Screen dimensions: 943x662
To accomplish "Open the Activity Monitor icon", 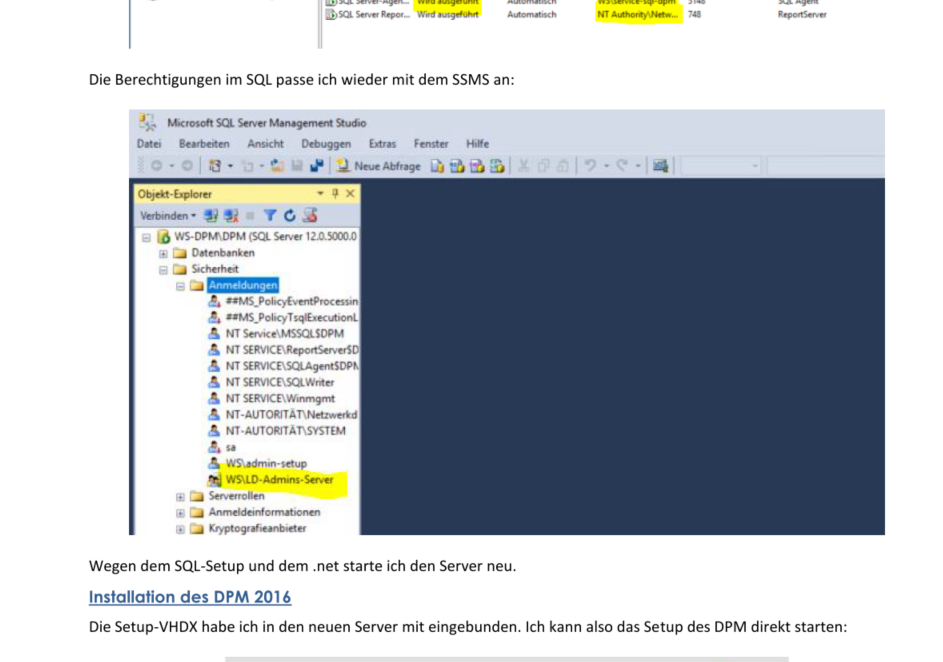I will coord(660,166).
